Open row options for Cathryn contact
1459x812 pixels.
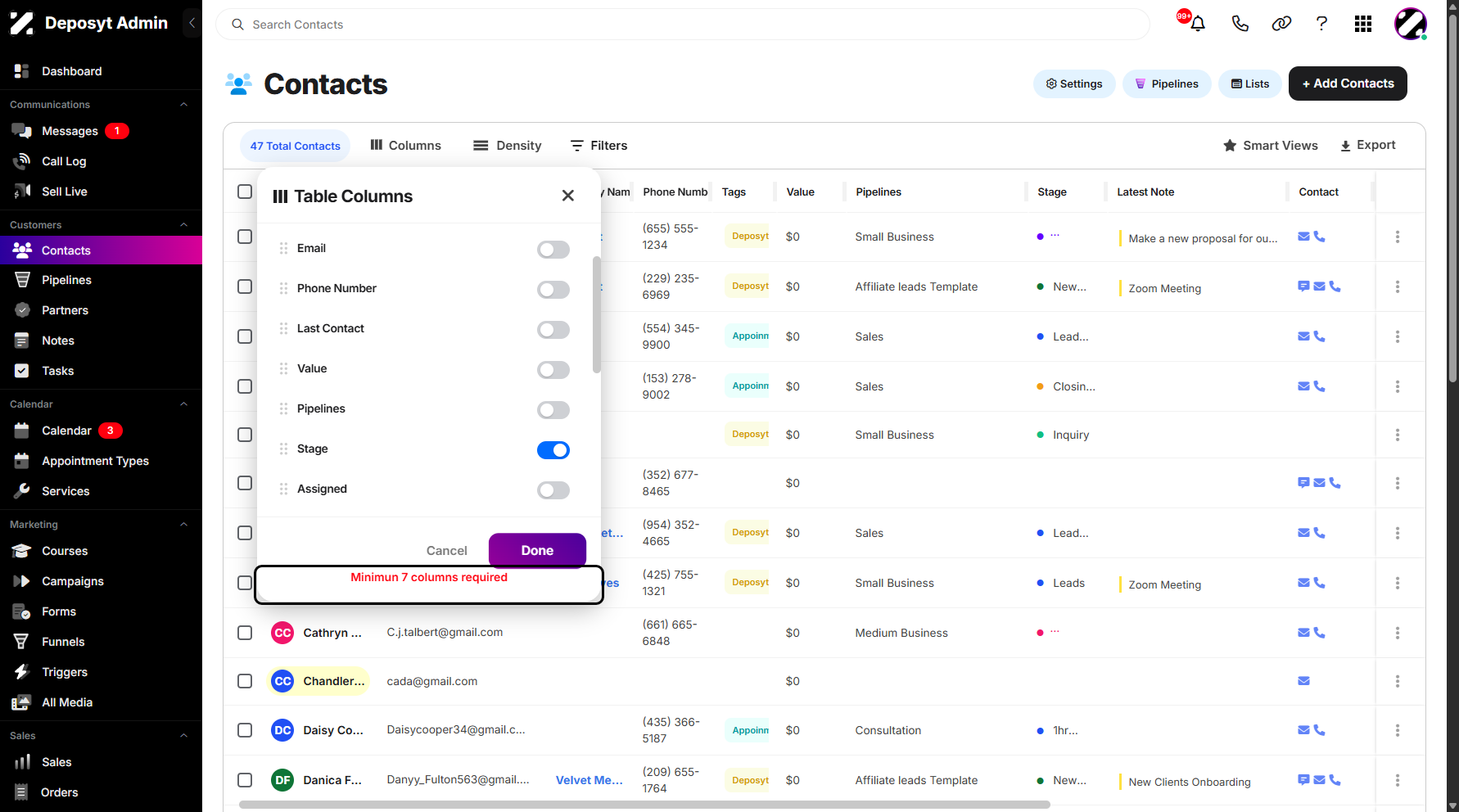click(x=1398, y=633)
